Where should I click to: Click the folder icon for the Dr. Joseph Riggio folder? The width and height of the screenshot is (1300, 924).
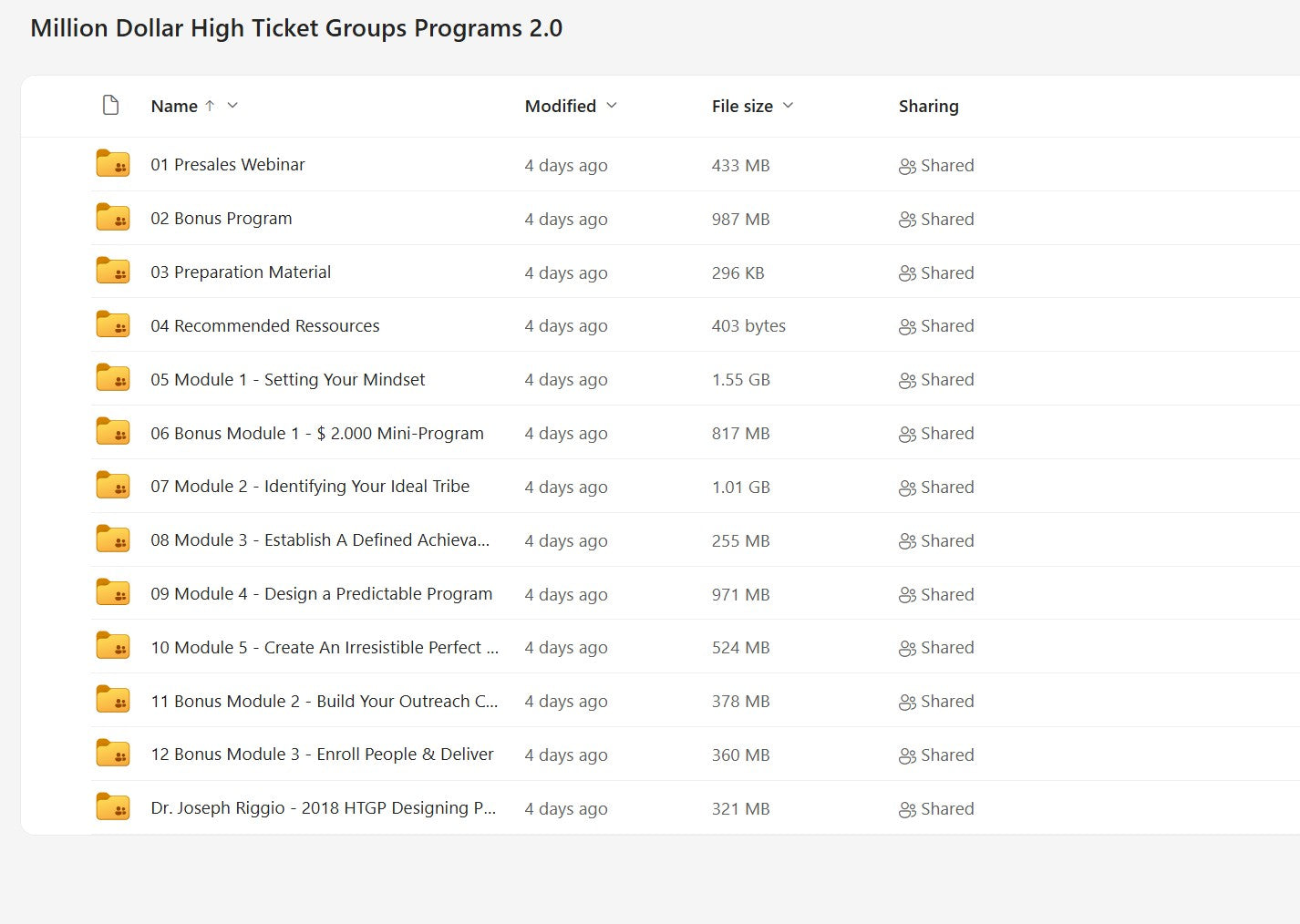pos(111,806)
